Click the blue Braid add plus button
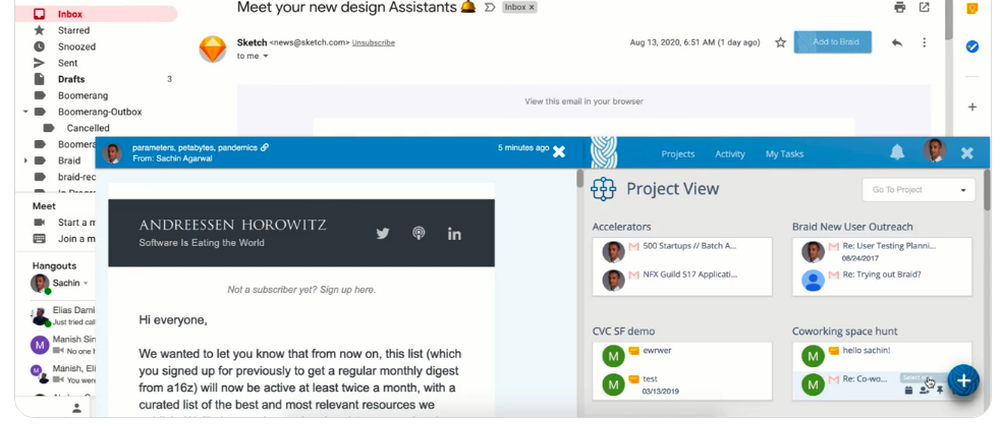 coord(963,380)
